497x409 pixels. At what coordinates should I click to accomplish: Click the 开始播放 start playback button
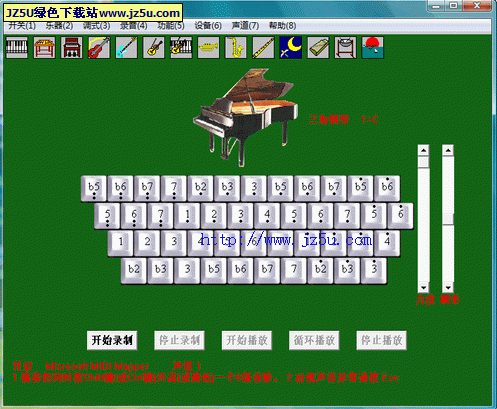tap(247, 340)
